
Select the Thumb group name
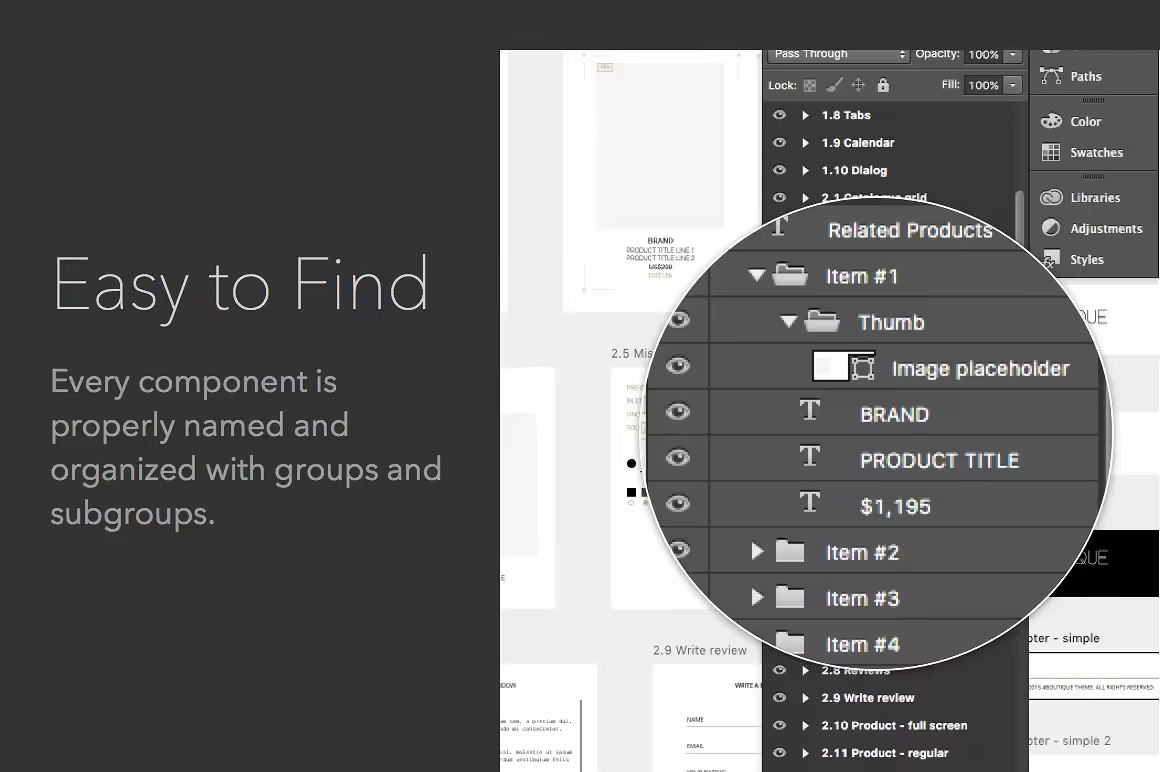click(x=891, y=322)
